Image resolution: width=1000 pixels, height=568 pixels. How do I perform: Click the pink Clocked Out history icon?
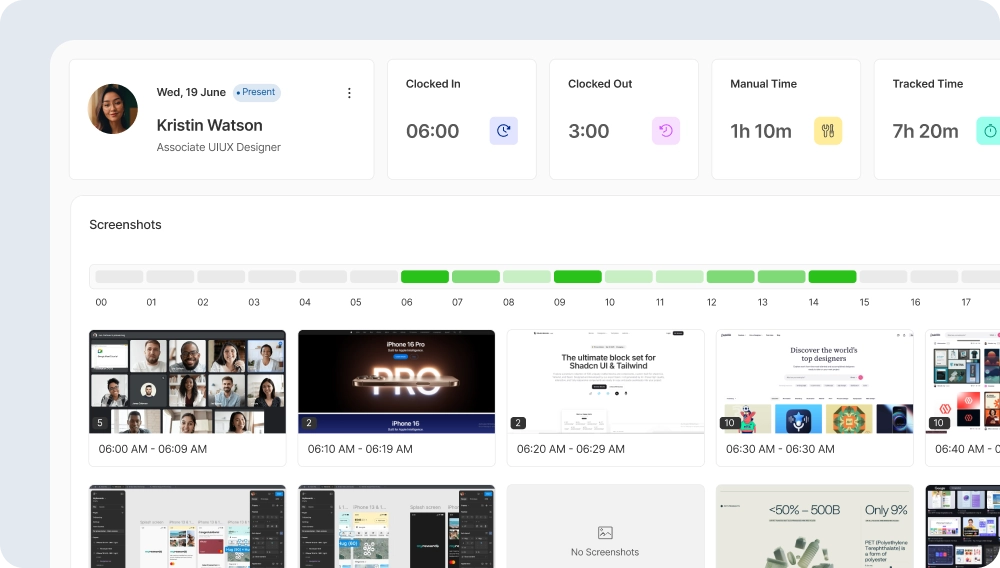[666, 131]
